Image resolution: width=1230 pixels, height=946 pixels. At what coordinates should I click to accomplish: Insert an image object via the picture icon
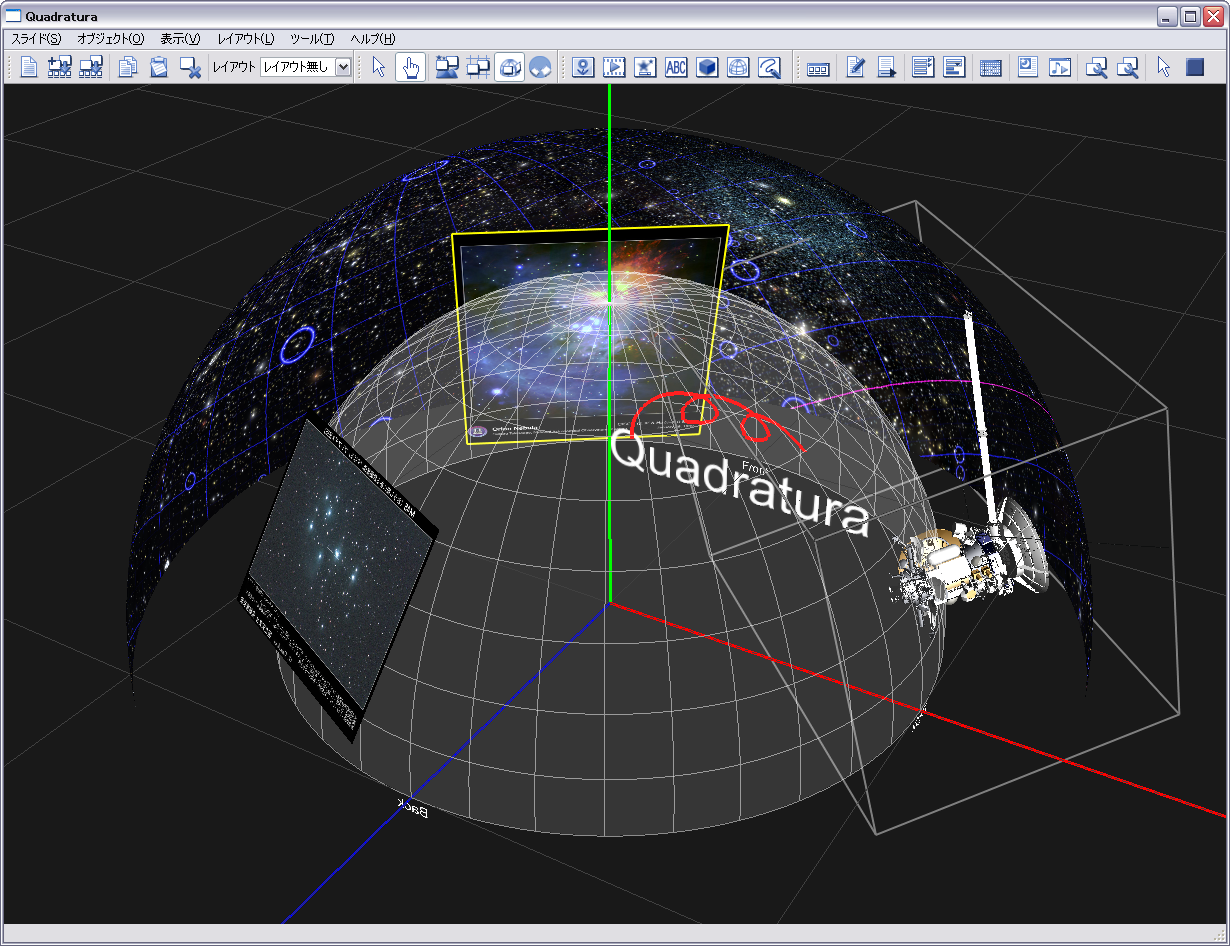tap(584, 67)
